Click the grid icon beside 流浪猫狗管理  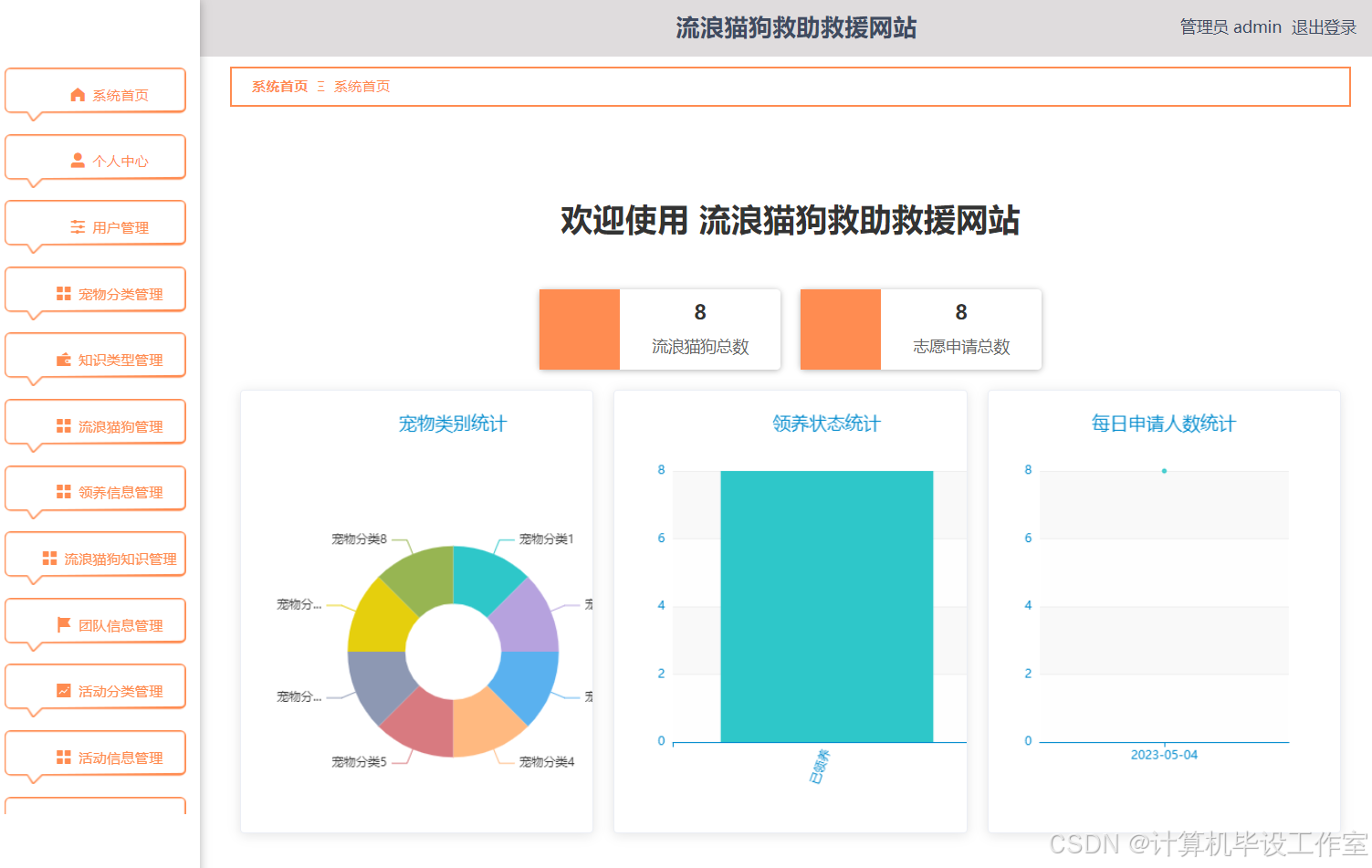click(63, 426)
